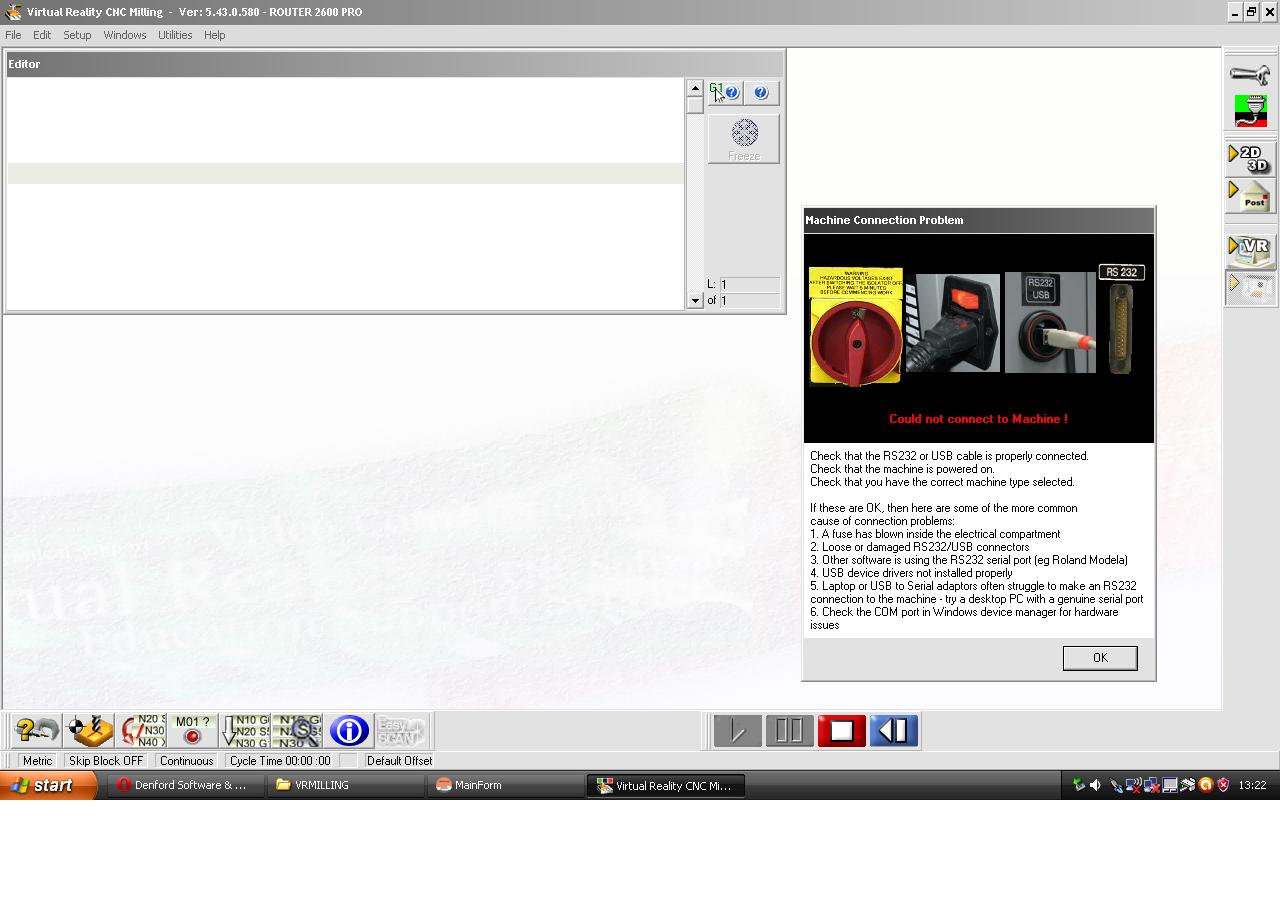Click the editor line number L field
The image size is (1280, 913).
pos(749,284)
